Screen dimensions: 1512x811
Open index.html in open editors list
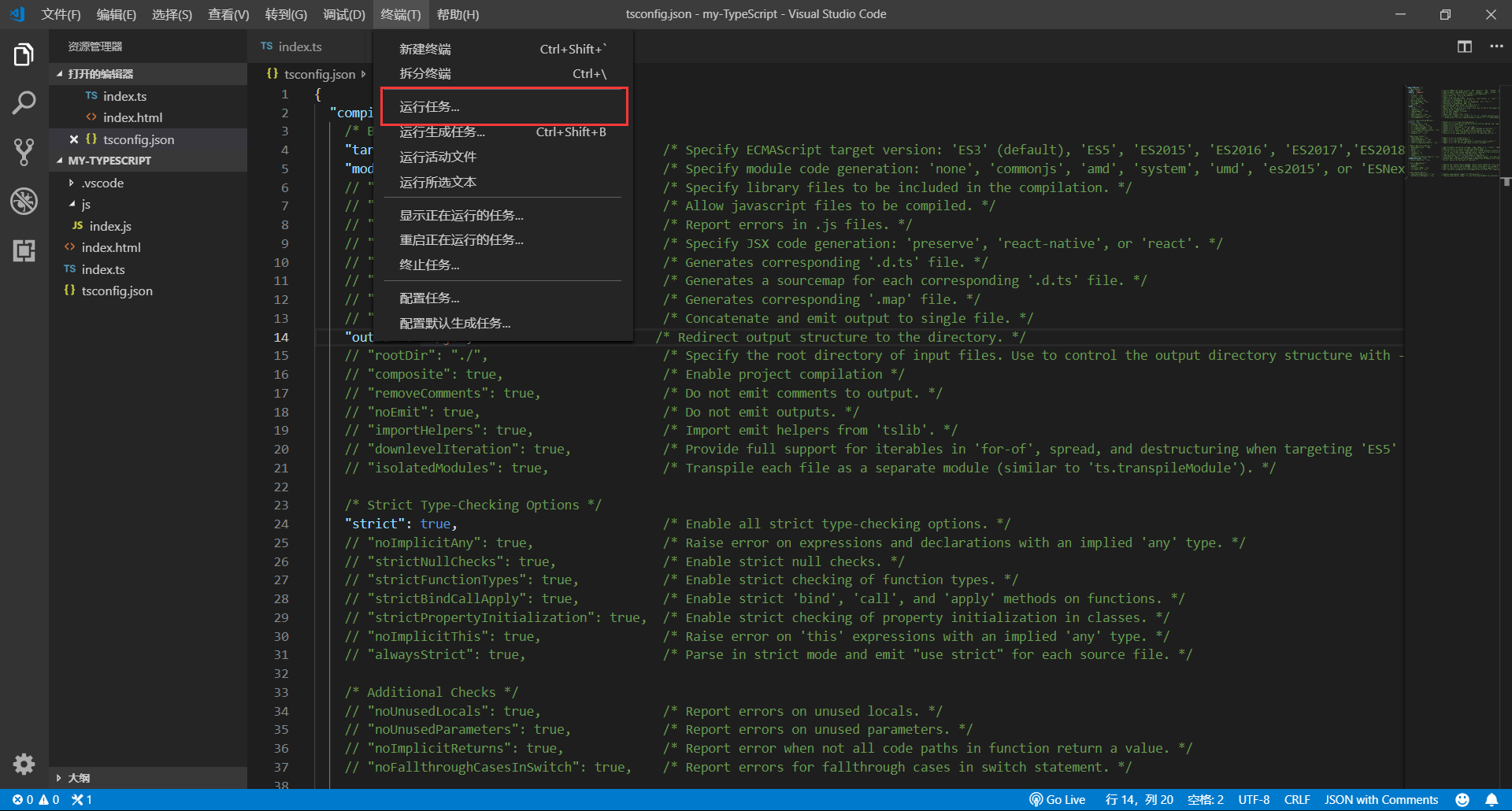[x=148, y=117]
